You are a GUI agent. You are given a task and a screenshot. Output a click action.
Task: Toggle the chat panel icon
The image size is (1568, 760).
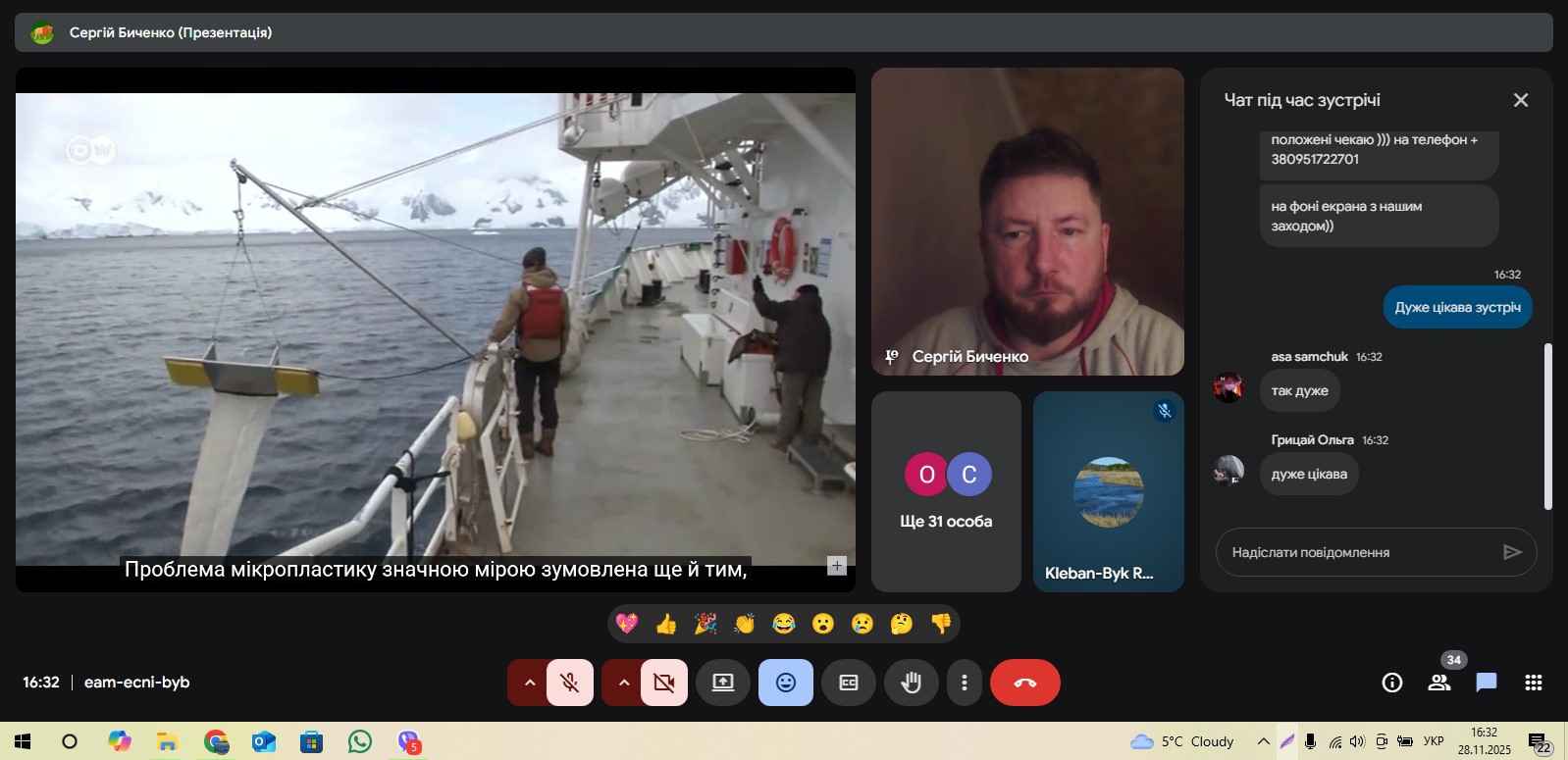[1486, 683]
